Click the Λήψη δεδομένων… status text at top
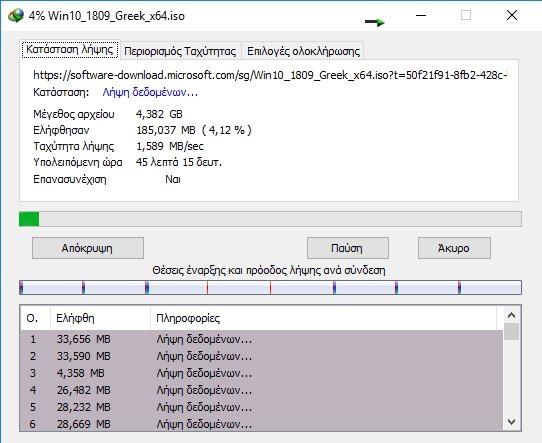The width and height of the screenshot is (542, 443). 150,92
